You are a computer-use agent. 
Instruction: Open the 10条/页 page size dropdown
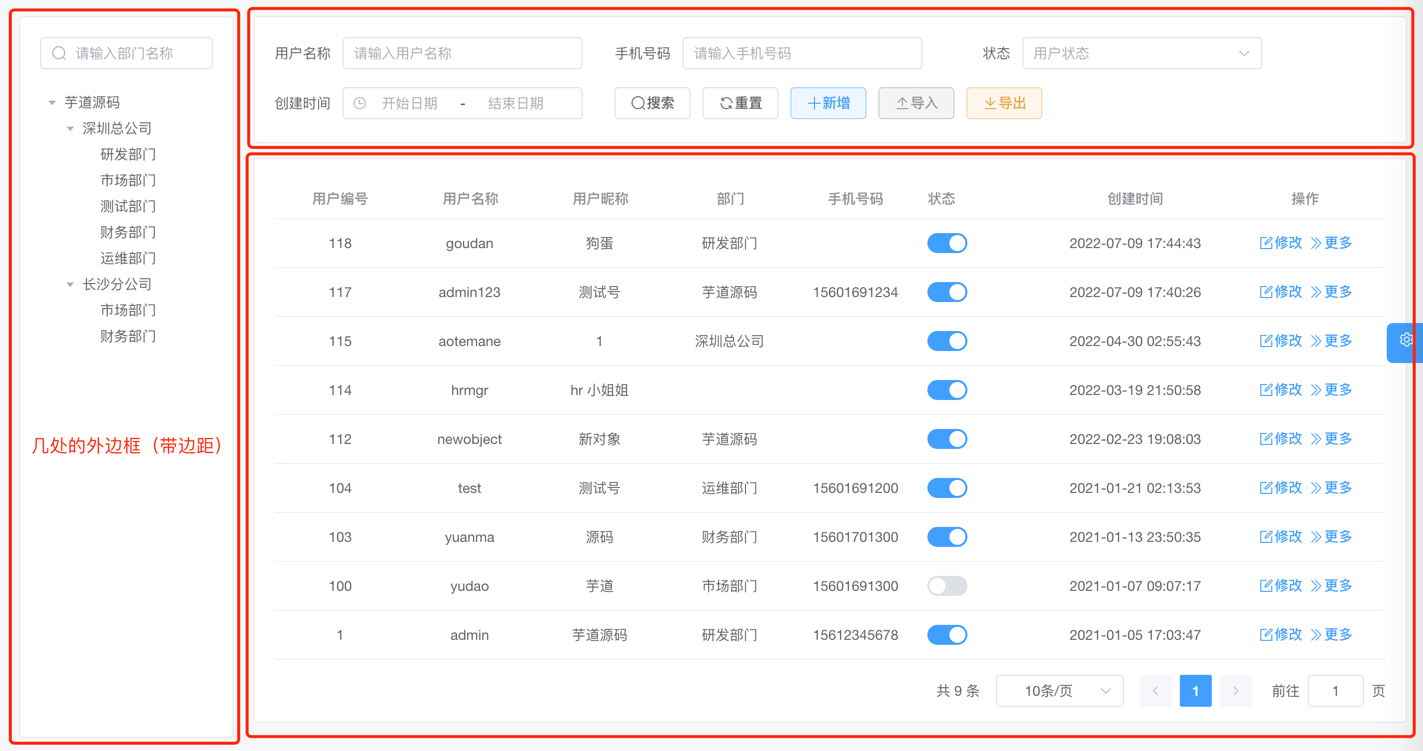click(1059, 690)
